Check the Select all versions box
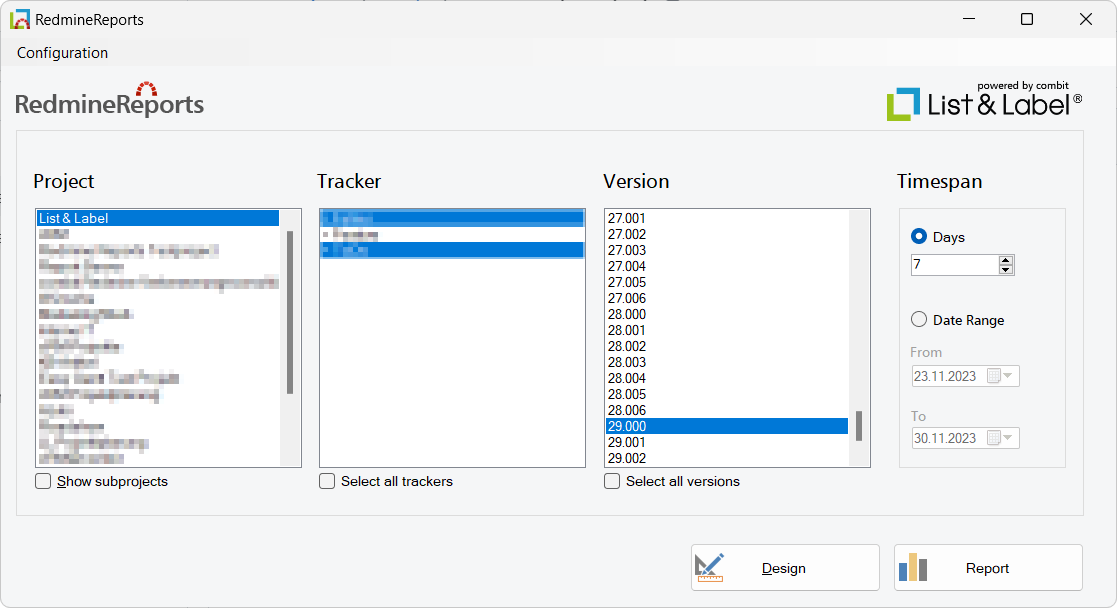This screenshot has height=608, width=1117. coord(612,481)
